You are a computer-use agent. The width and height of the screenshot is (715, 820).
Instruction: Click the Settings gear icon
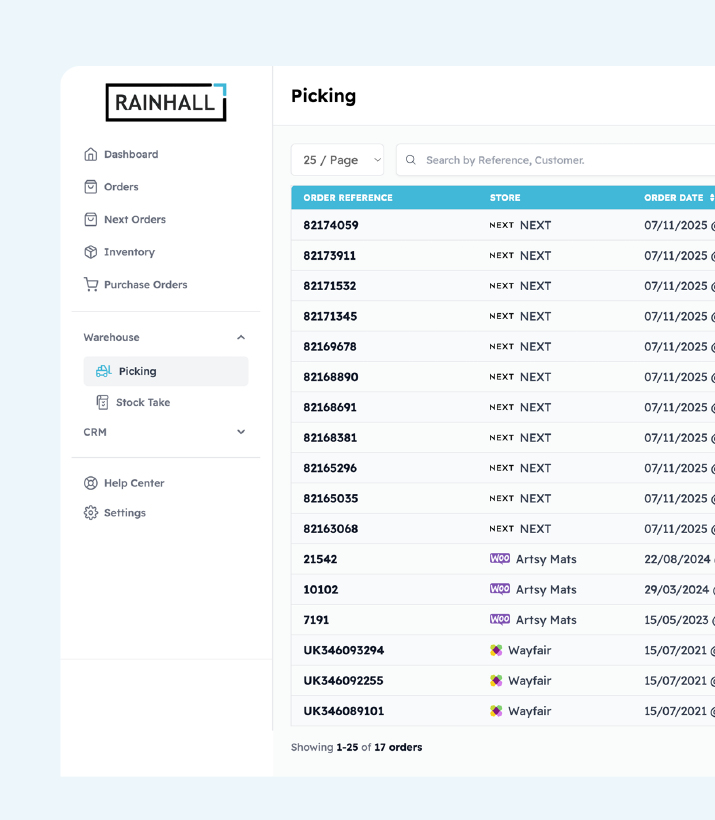[91, 513]
